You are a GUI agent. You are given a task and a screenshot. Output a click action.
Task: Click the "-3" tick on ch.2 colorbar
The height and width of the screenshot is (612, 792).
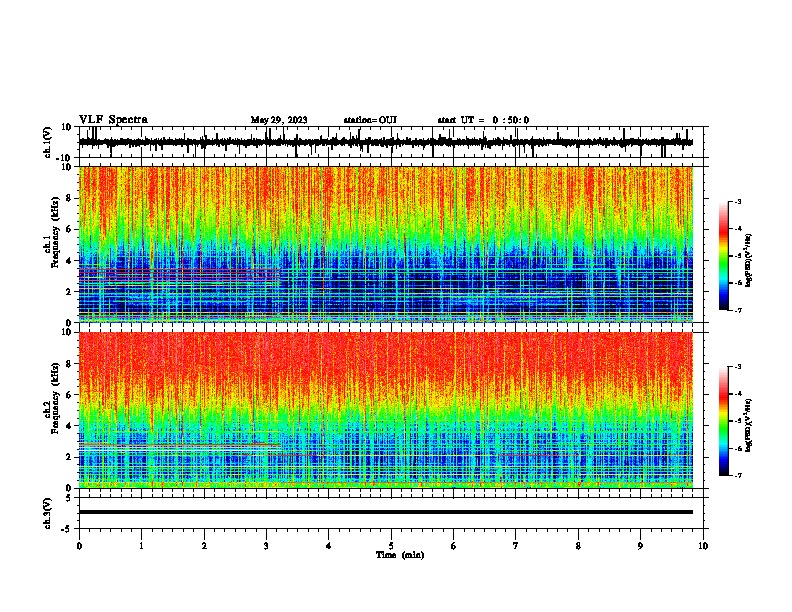(738, 367)
